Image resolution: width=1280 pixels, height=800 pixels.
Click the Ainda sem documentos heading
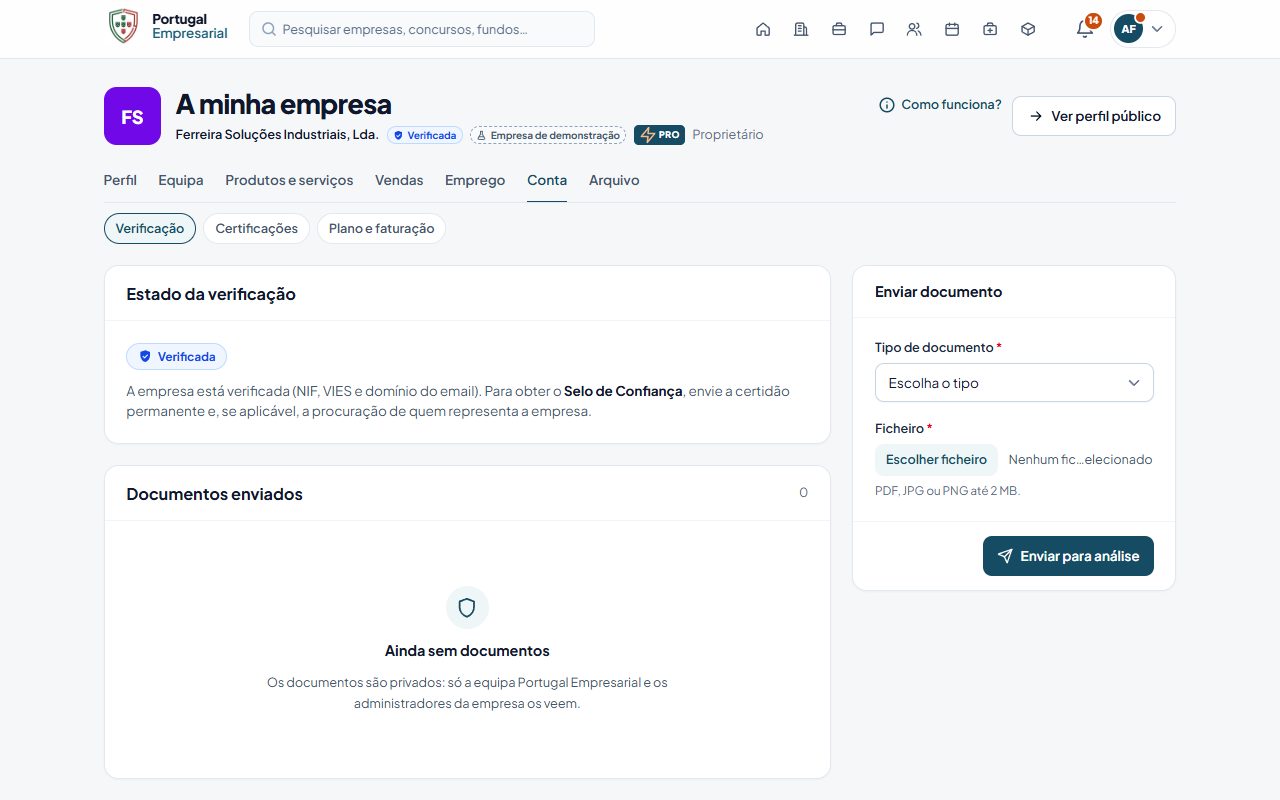coord(467,651)
